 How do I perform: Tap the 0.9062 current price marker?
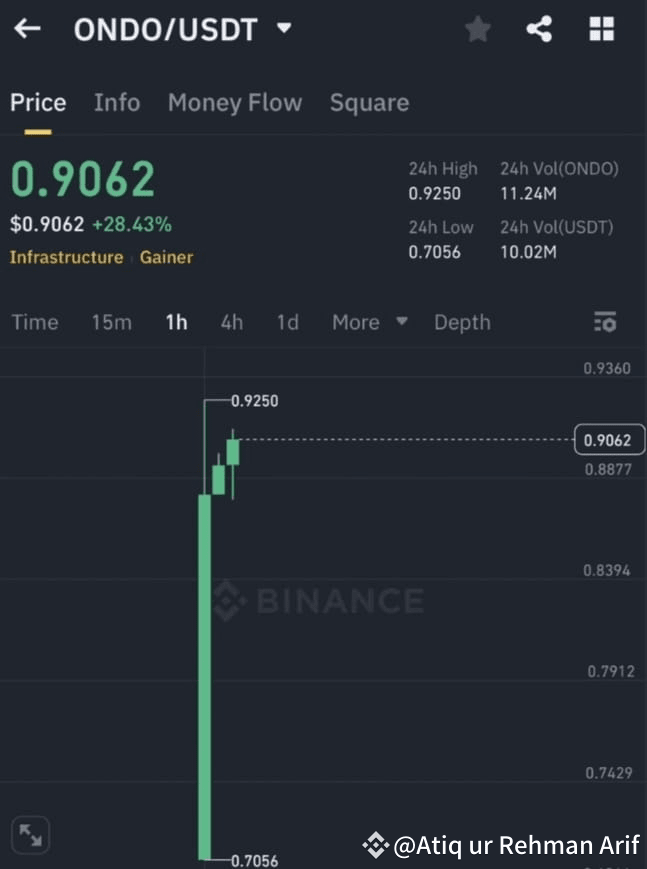[609, 440]
